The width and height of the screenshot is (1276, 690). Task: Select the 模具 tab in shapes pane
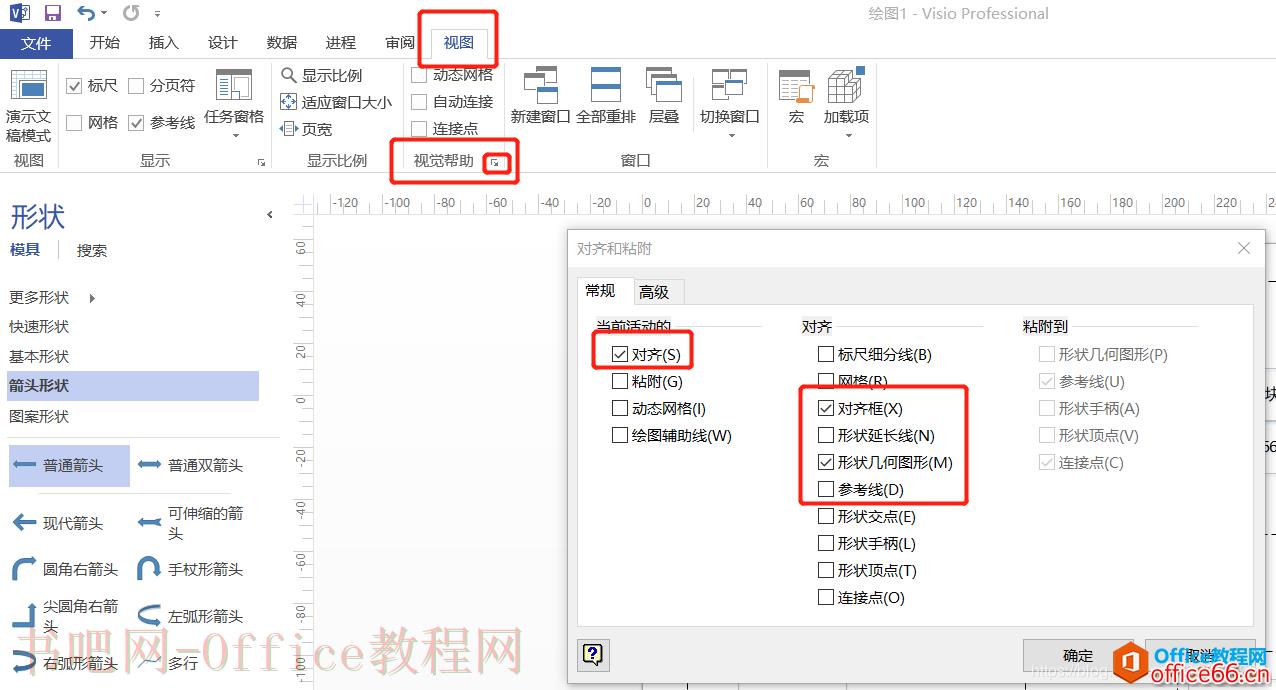pos(25,250)
